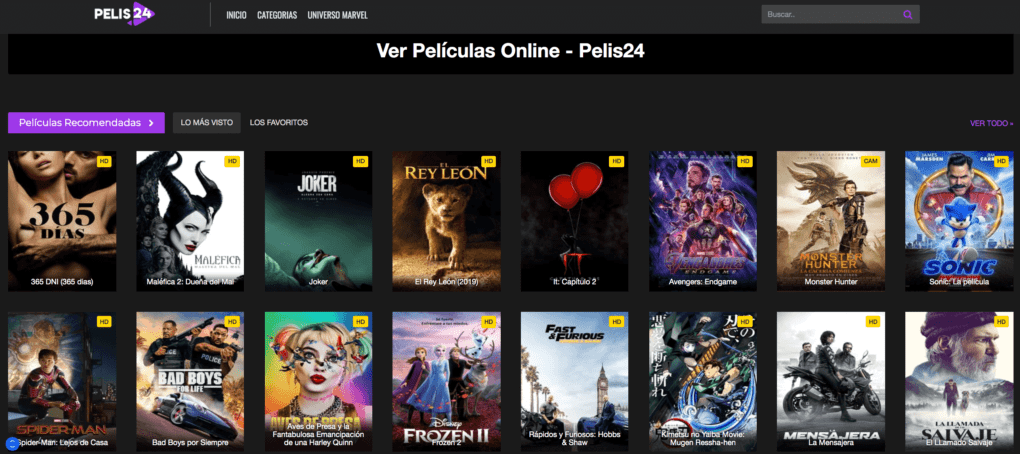Open the Maléfica 2: Dueña del Mal title link
Viewport: 1020px width, 454px height.
pos(190,282)
